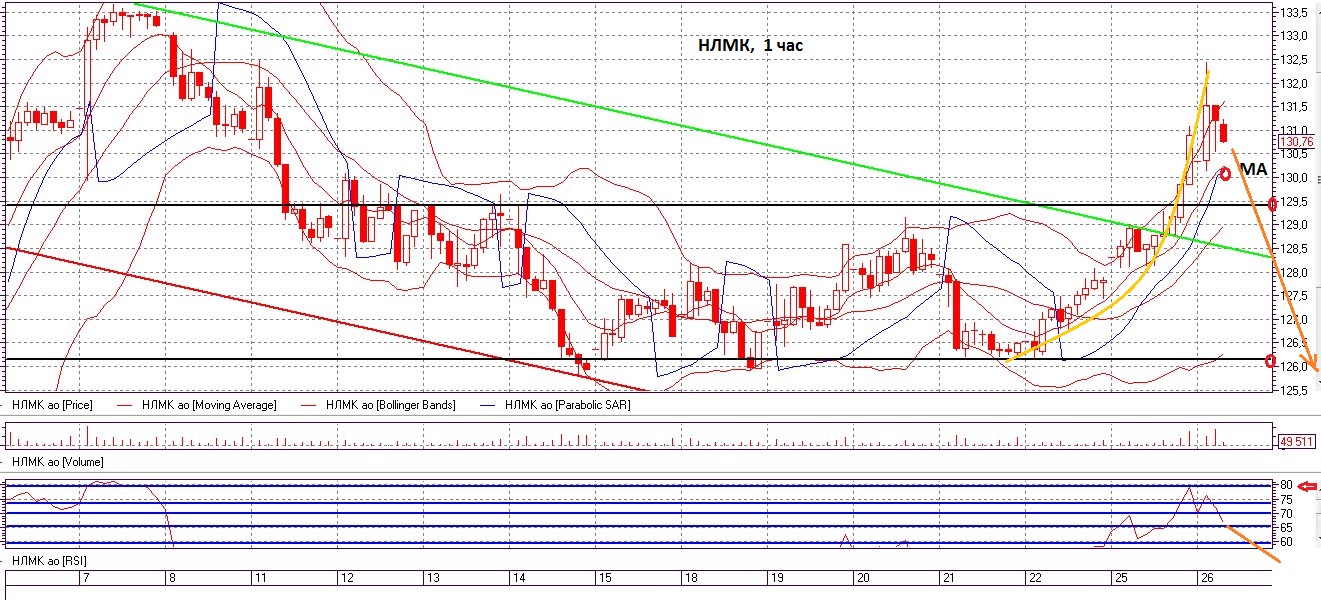This screenshot has width=1321, height=600.
Task: Click date 21 on the time axis
Action: 947,579
